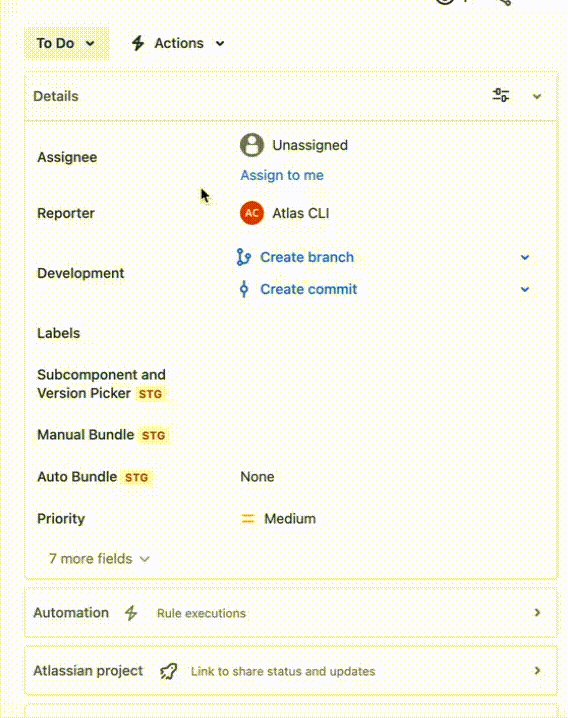Click the Unassigned avatar icon
Image resolution: width=568 pixels, height=718 pixels.
pos(252,145)
